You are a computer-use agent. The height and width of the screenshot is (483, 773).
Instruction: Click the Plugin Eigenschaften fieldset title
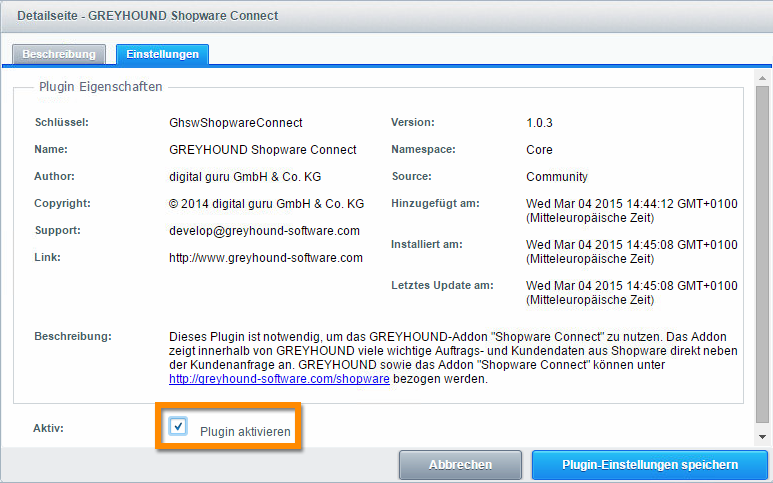[x=101, y=87]
